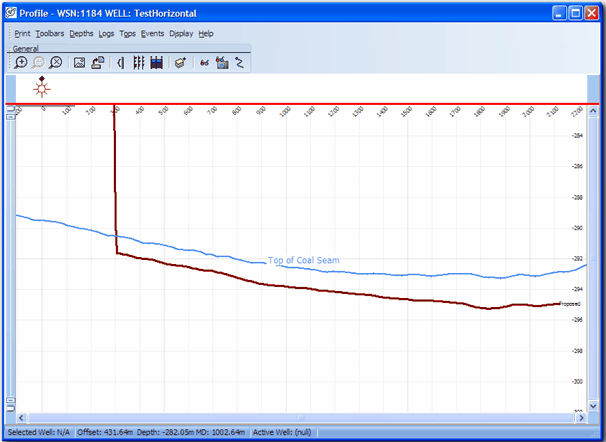Toggle the single log track icon
Viewport: 606px width, 442px height.
(121, 62)
